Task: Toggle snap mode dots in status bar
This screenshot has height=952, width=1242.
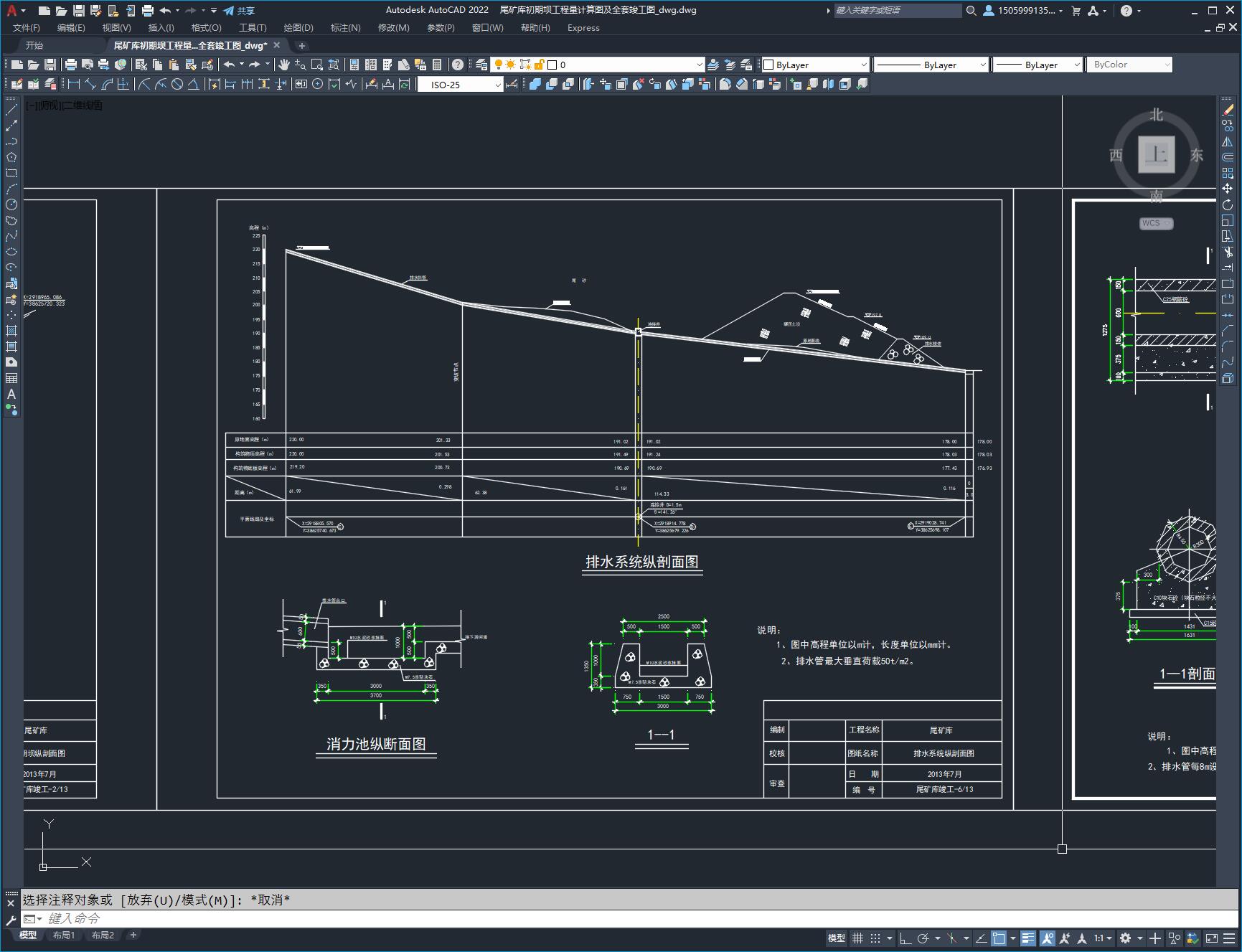Action: coord(875,938)
